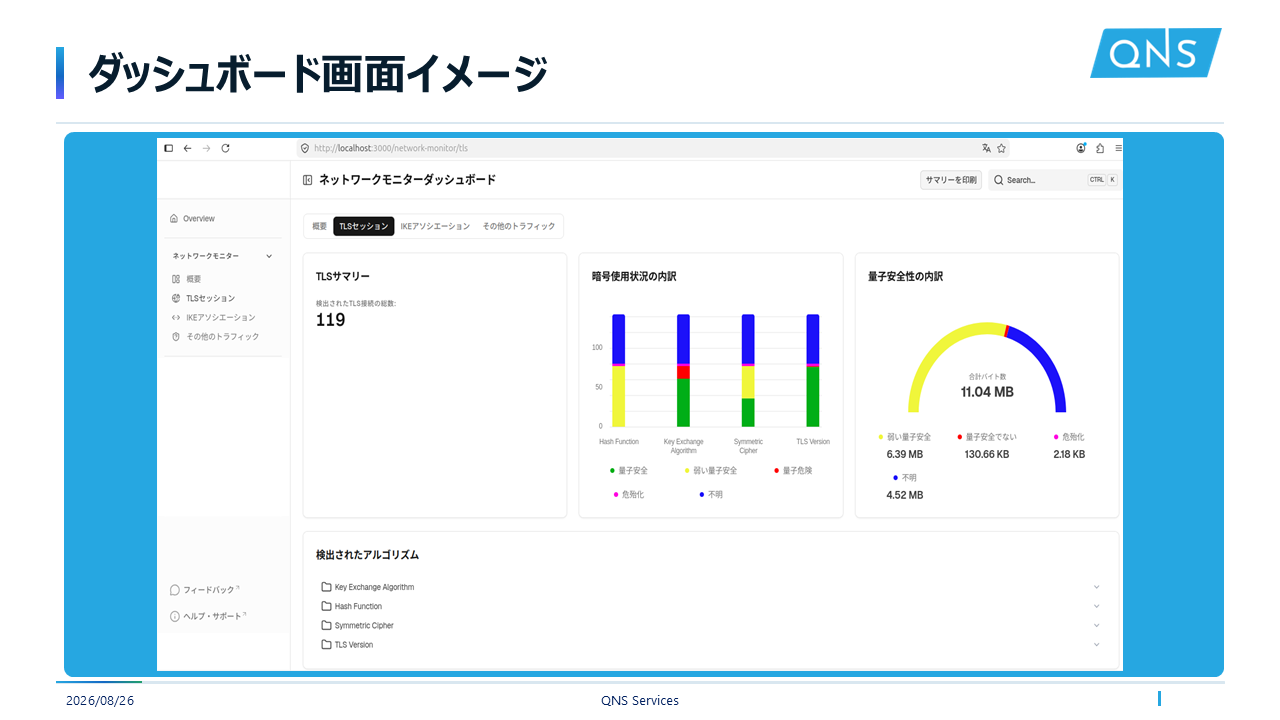1280x720 pixels.
Task: Click the yellow 弱い量子安全 bar chart legend
Action: pos(711,470)
